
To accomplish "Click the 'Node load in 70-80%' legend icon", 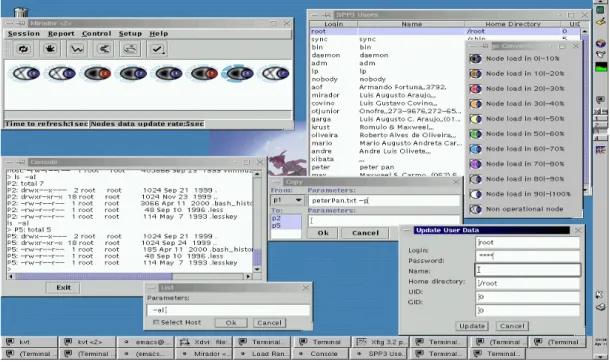I will pos(475,164).
